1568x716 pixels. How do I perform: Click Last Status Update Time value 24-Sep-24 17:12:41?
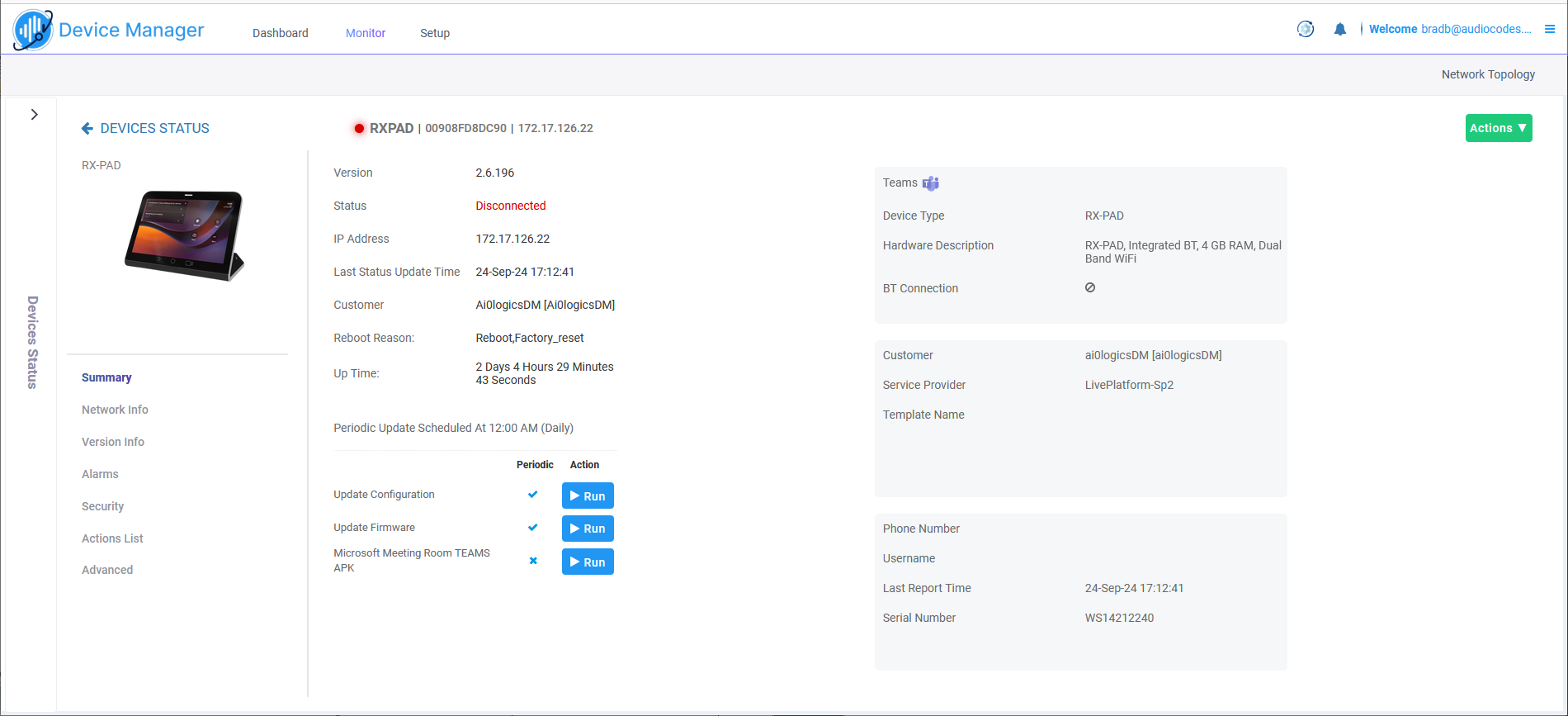[525, 272]
